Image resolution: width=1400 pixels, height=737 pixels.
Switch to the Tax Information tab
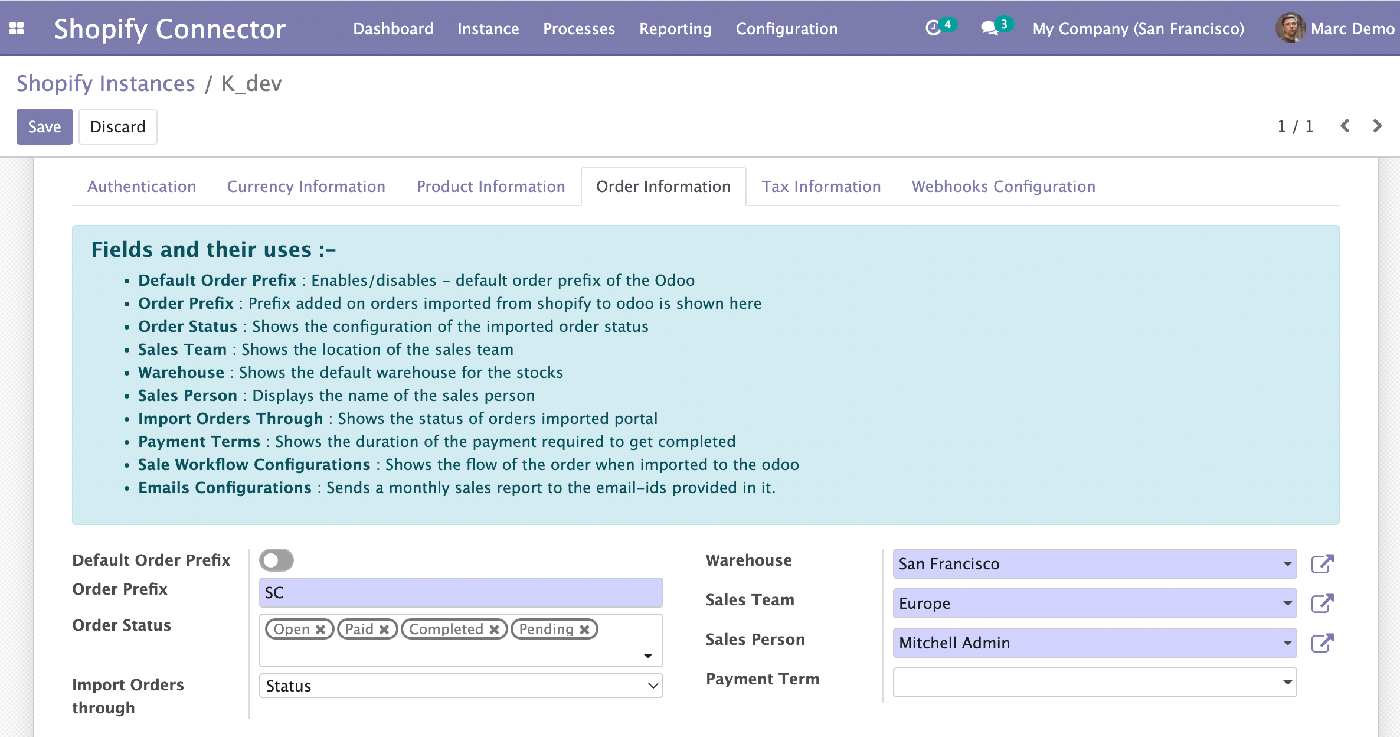click(x=821, y=187)
